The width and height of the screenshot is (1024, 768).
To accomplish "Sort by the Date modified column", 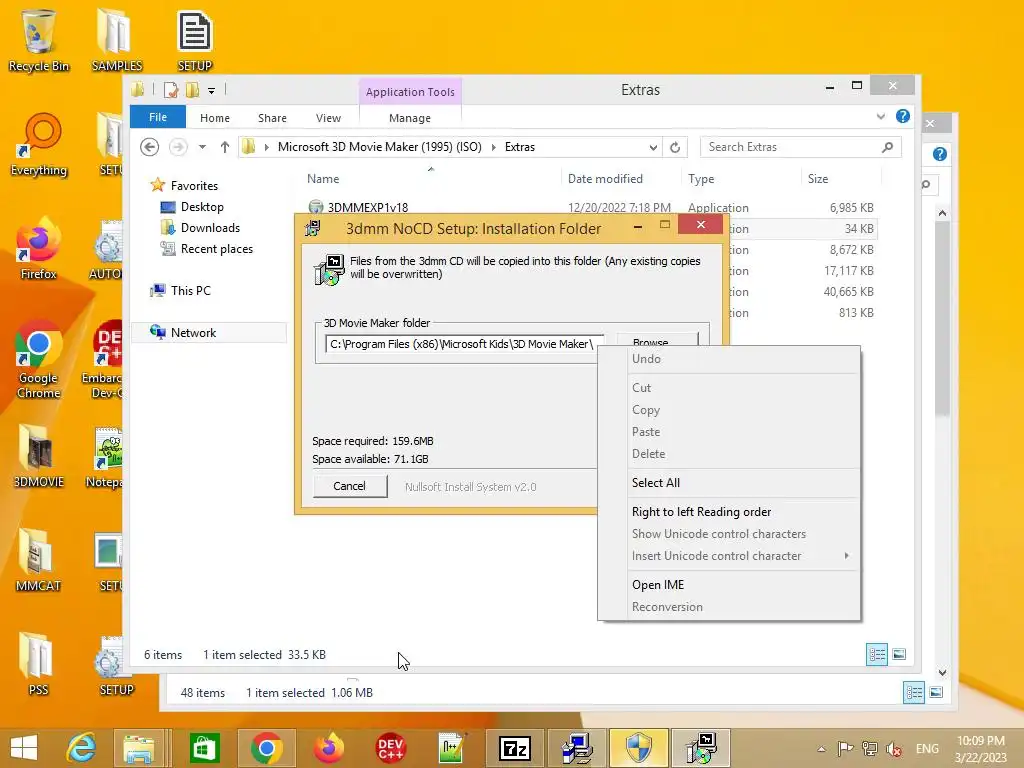I will (x=605, y=179).
